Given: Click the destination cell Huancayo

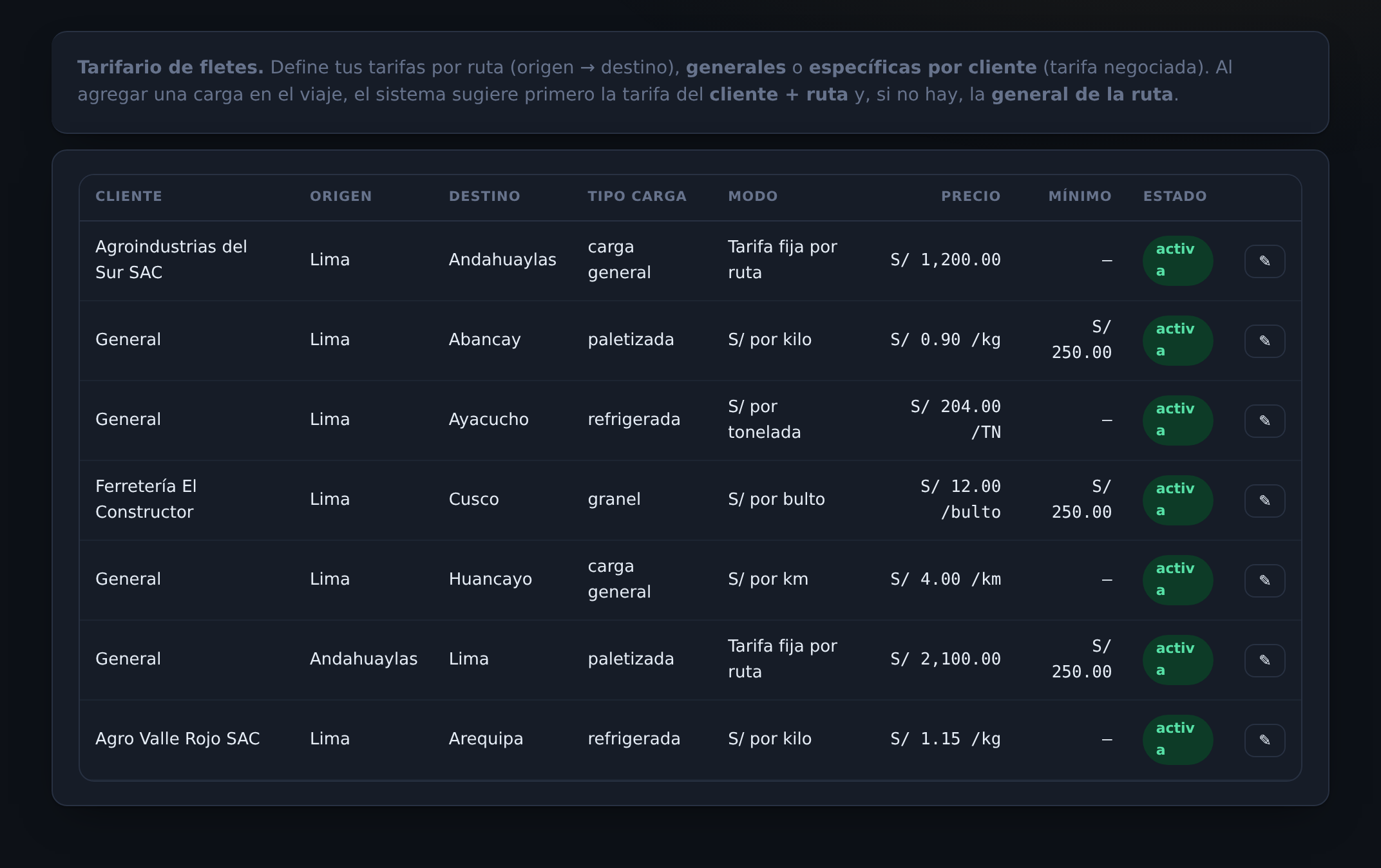Looking at the screenshot, I should tap(490, 579).
